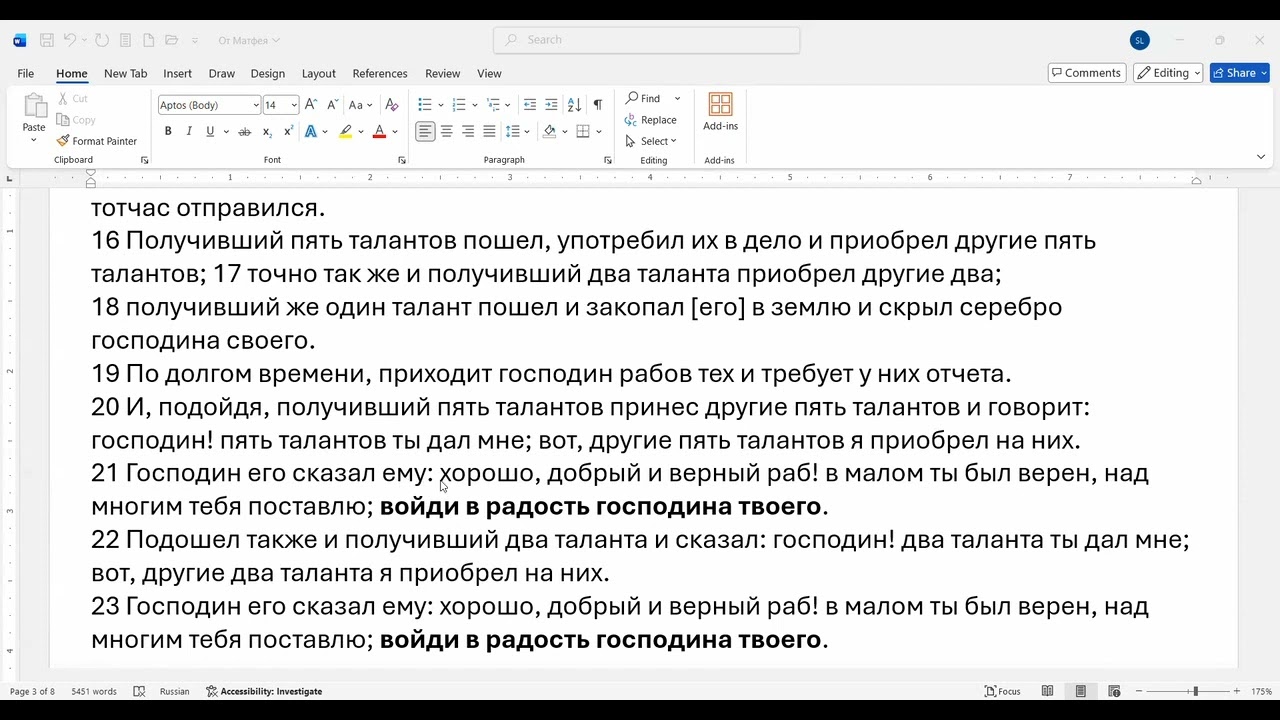Toggle bold formatting
The image size is (1280, 720).
pos(168,131)
